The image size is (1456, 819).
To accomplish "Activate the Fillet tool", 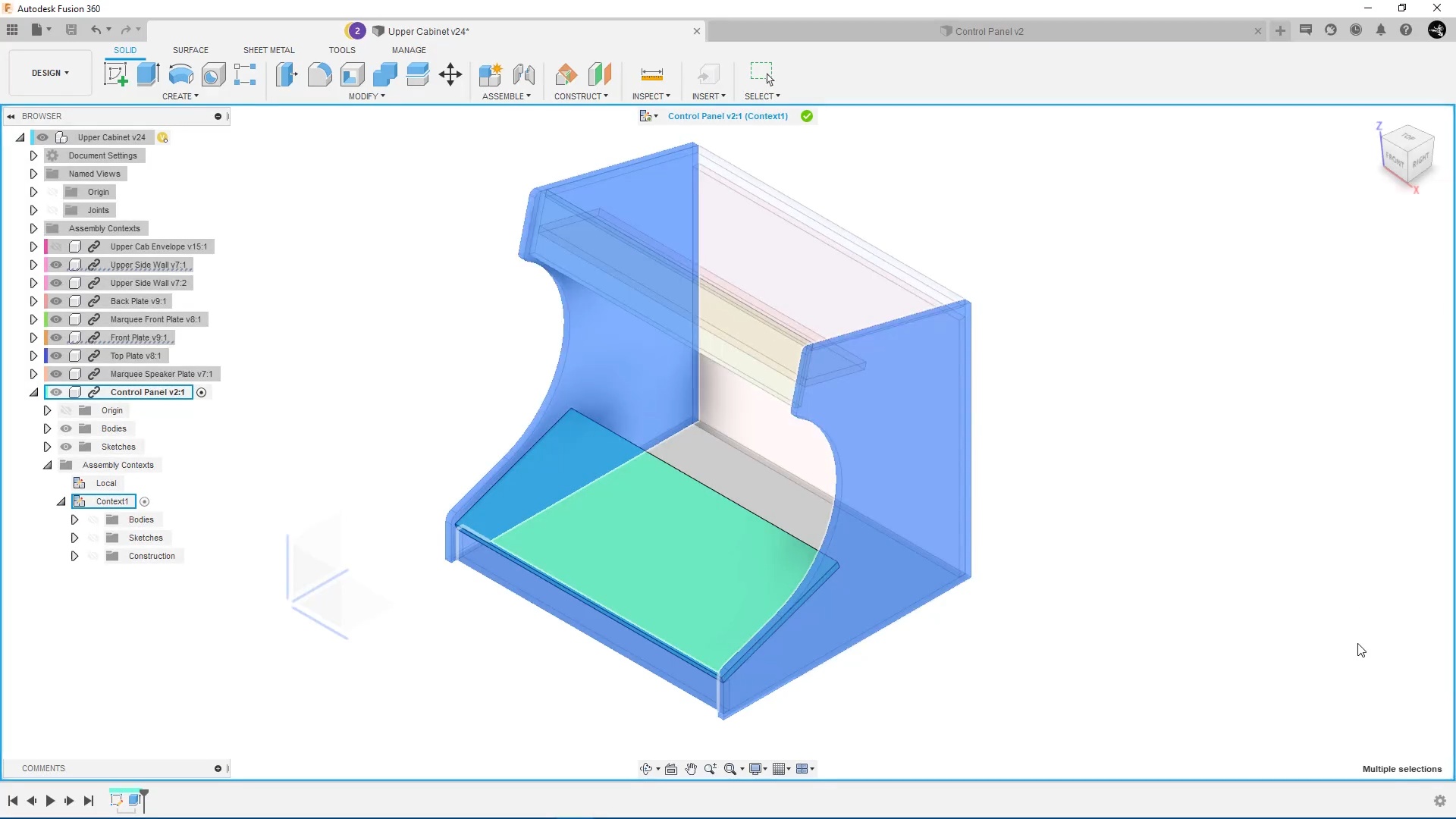I will [x=319, y=74].
